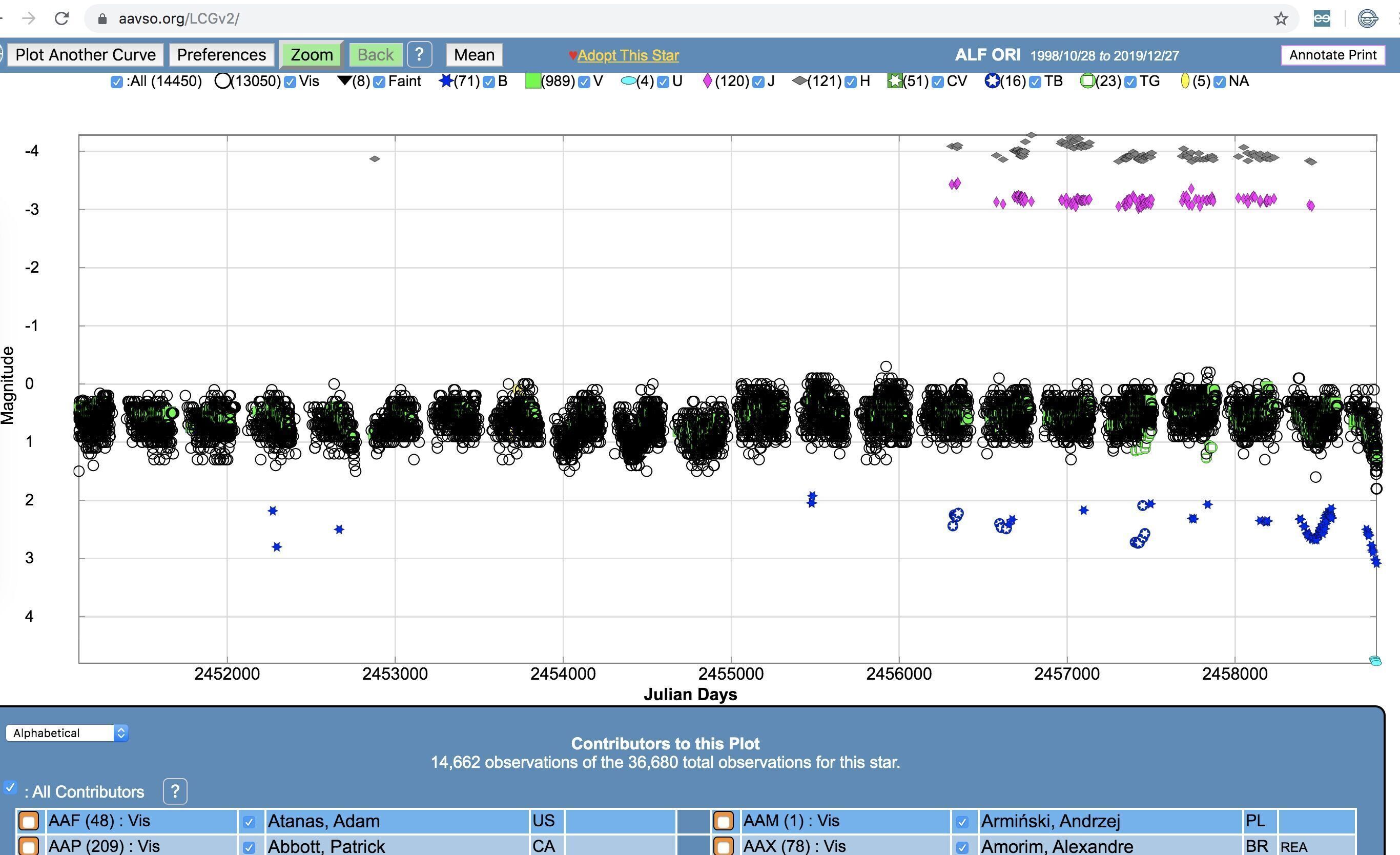Image resolution: width=1400 pixels, height=855 pixels.
Task: Follow the Adopt This Star link
Action: pyautogui.click(x=628, y=55)
